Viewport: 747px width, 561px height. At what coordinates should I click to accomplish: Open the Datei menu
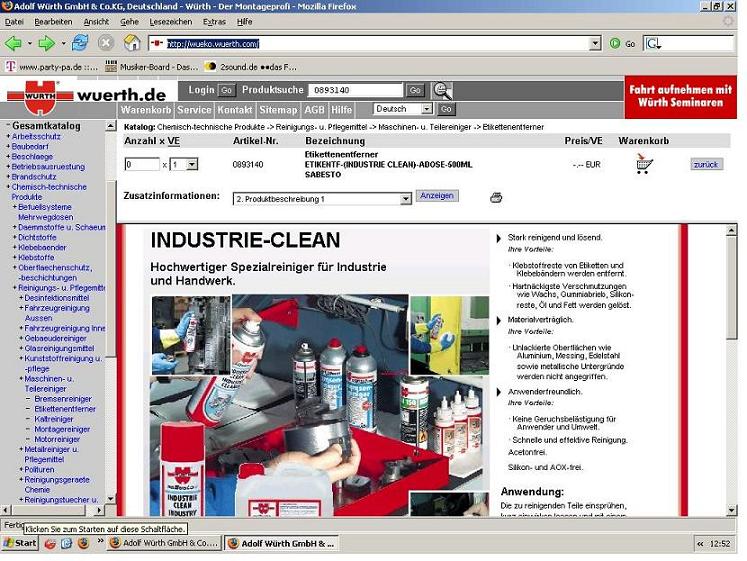[x=14, y=22]
